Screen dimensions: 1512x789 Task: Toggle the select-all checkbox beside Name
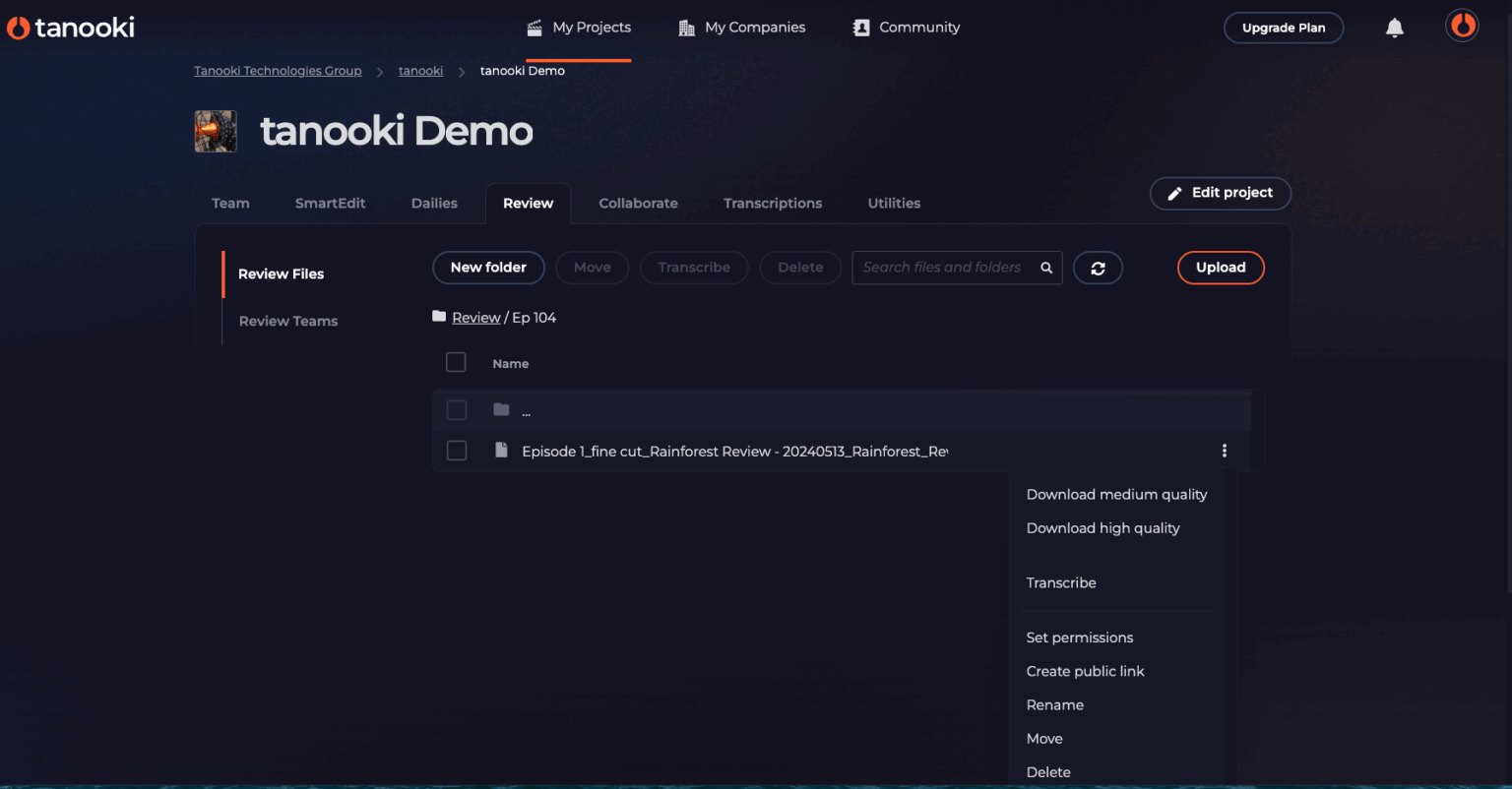click(x=456, y=362)
